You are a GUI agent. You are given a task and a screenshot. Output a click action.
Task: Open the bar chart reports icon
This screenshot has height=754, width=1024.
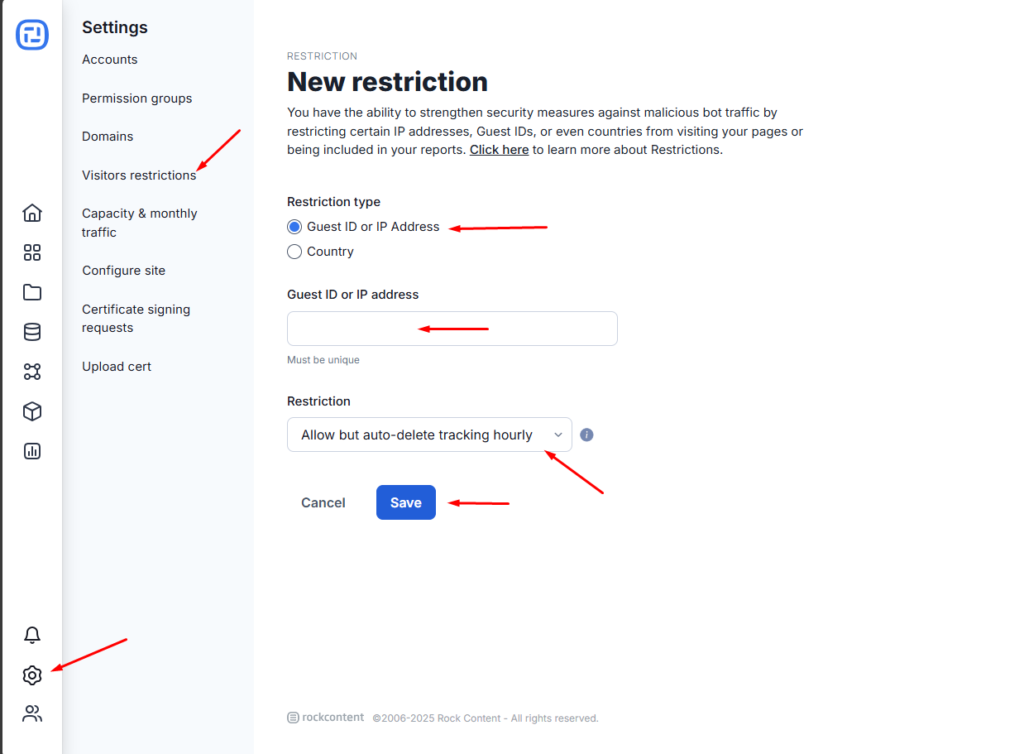click(x=32, y=451)
